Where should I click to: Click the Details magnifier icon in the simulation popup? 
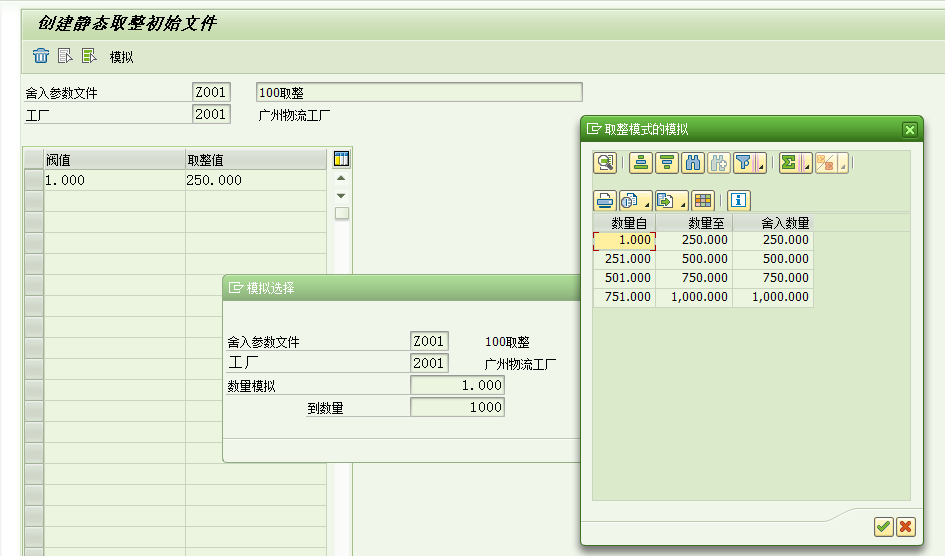[605, 164]
